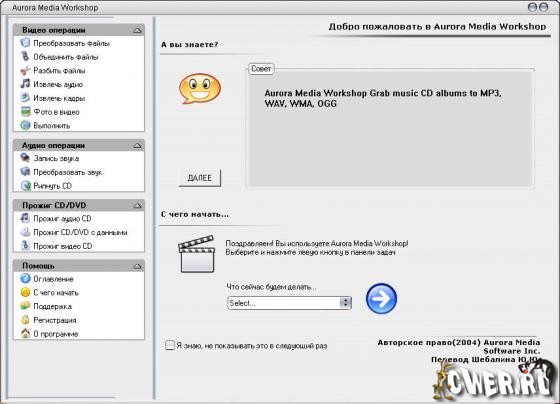Open Объединить файлы task
Screen dimensions: 560x404
[x=66, y=57]
